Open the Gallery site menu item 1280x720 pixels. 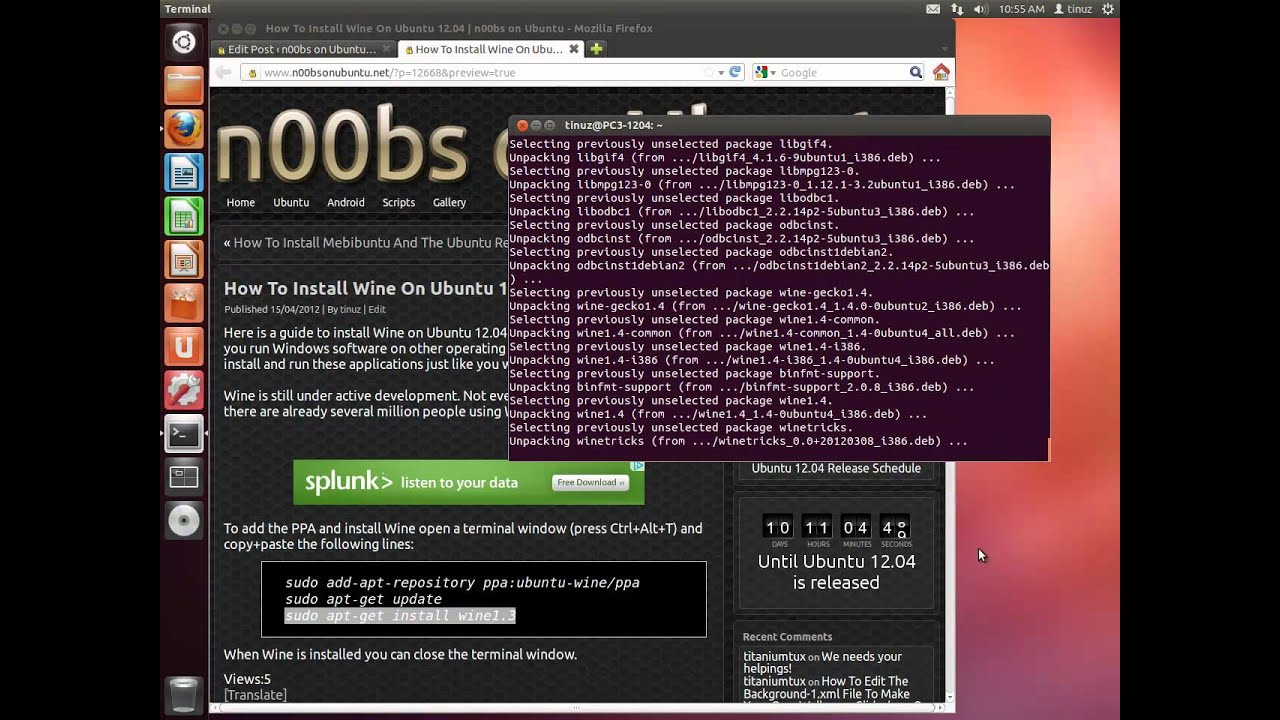tap(449, 202)
